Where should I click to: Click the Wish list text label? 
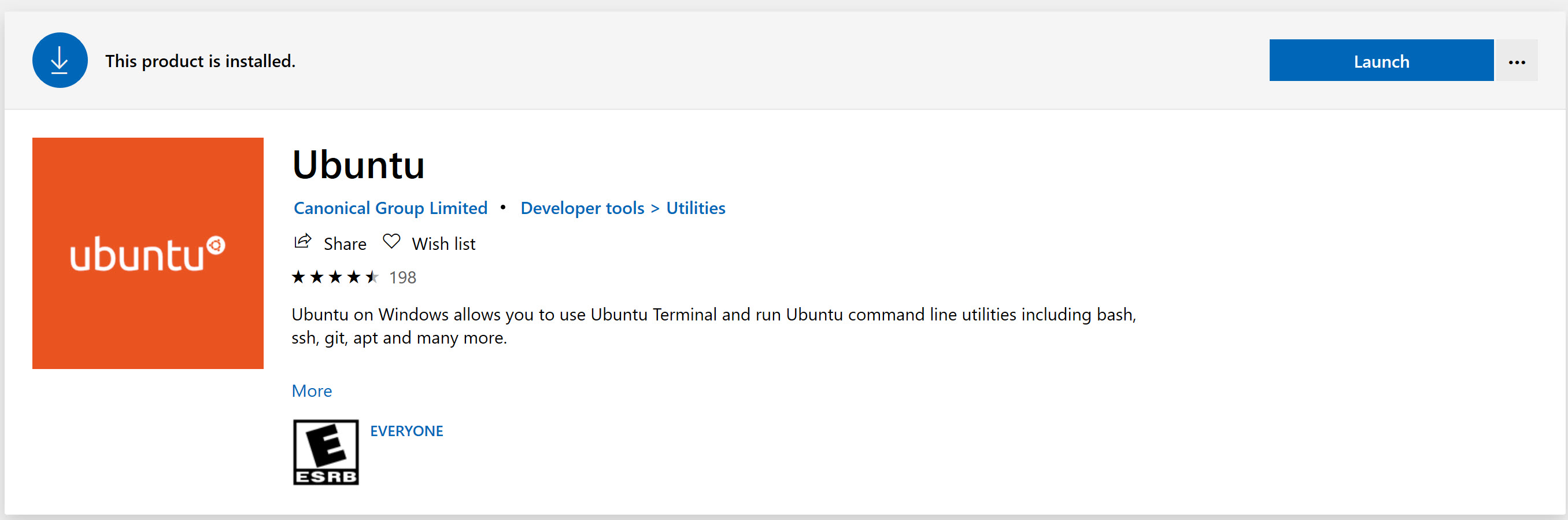coord(443,244)
